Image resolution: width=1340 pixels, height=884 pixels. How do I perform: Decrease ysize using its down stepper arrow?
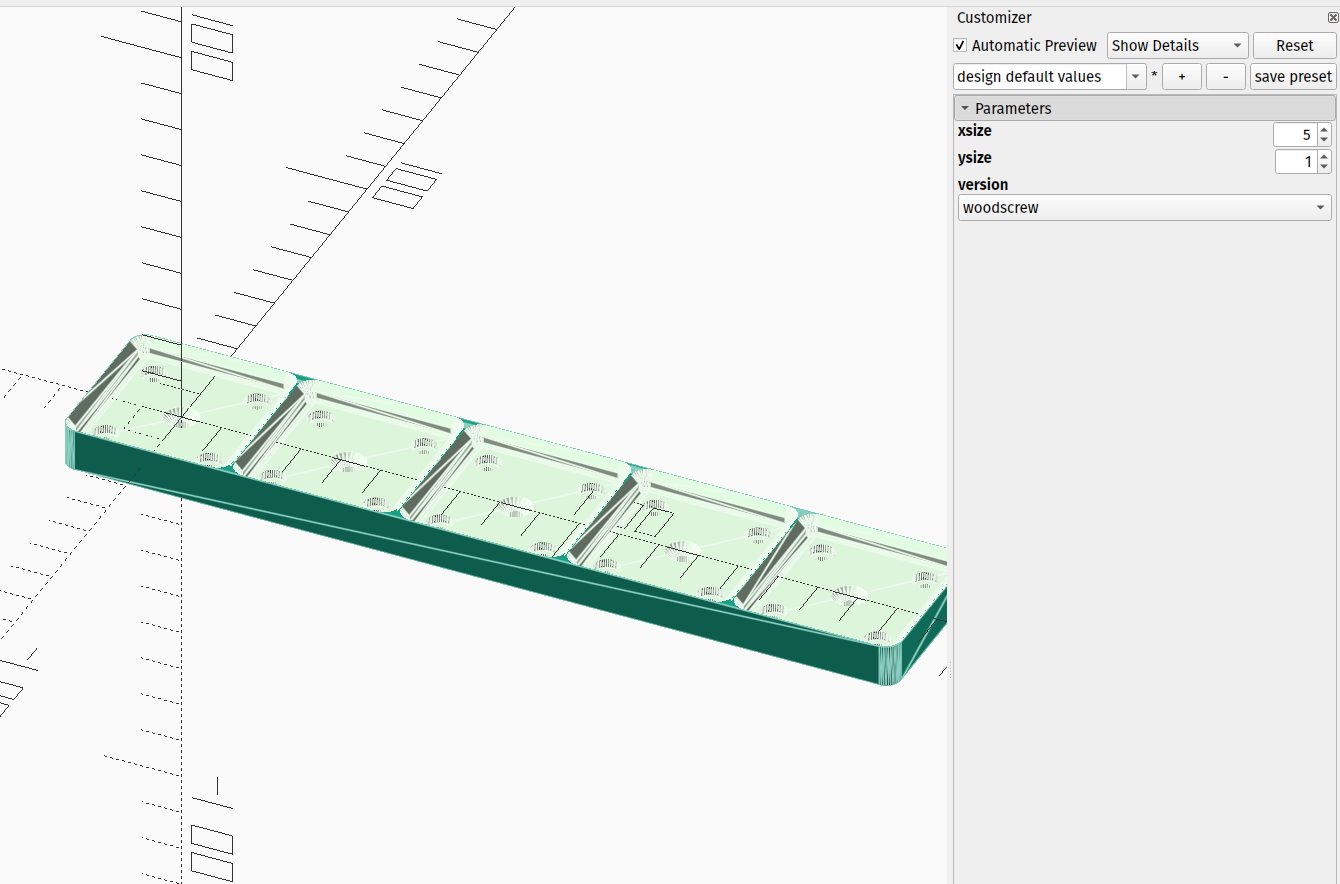pyautogui.click(x=1325, y=165)
